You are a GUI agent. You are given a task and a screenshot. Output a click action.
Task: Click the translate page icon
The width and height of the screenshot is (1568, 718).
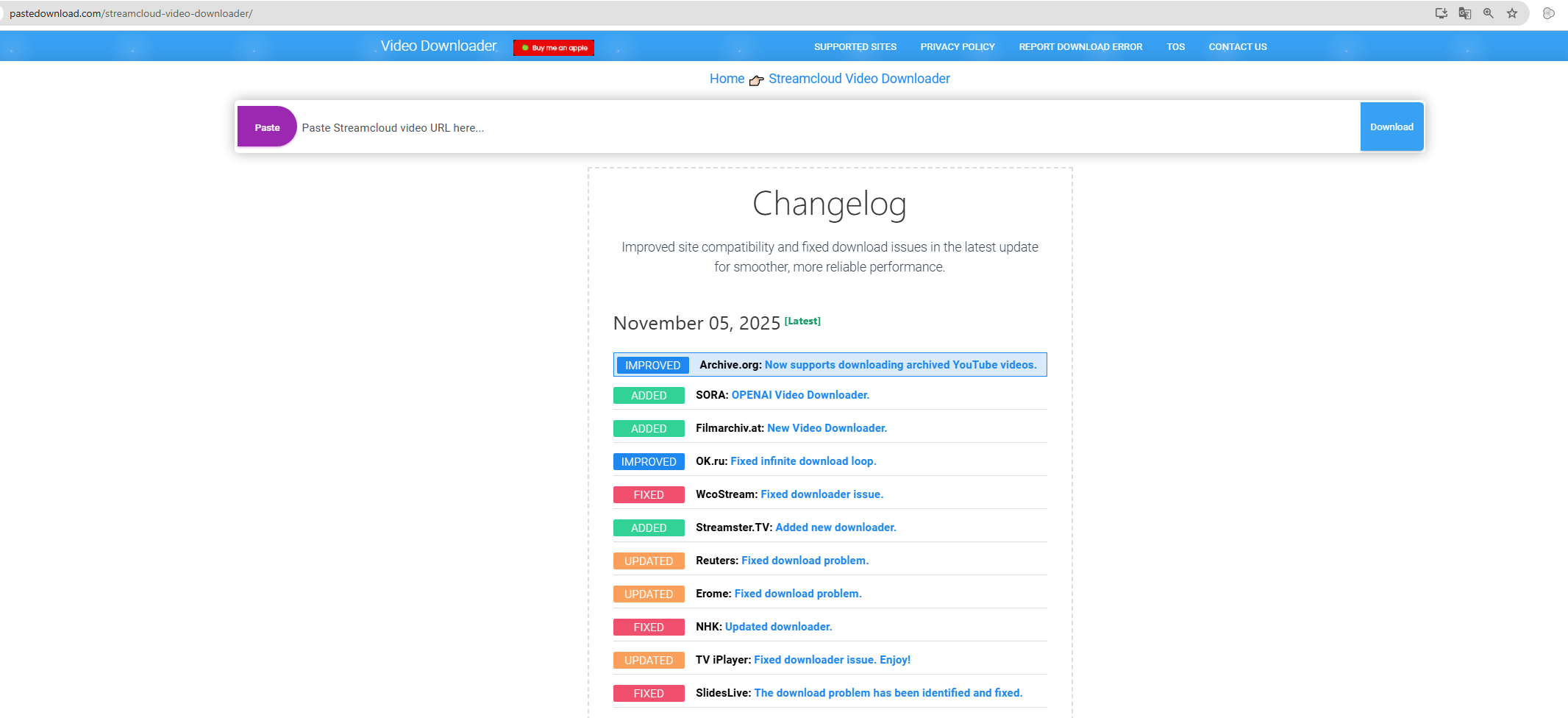coord(1464,13)
